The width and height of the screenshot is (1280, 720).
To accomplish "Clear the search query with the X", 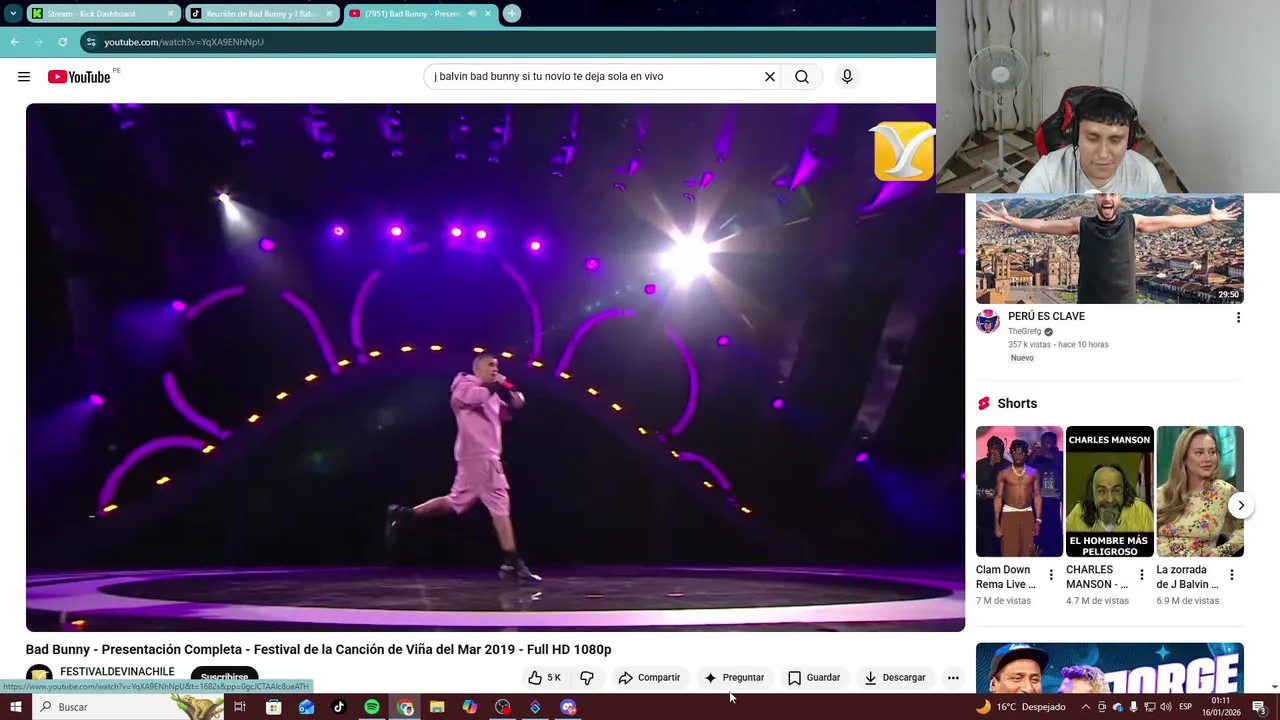I will coord(770,77).
